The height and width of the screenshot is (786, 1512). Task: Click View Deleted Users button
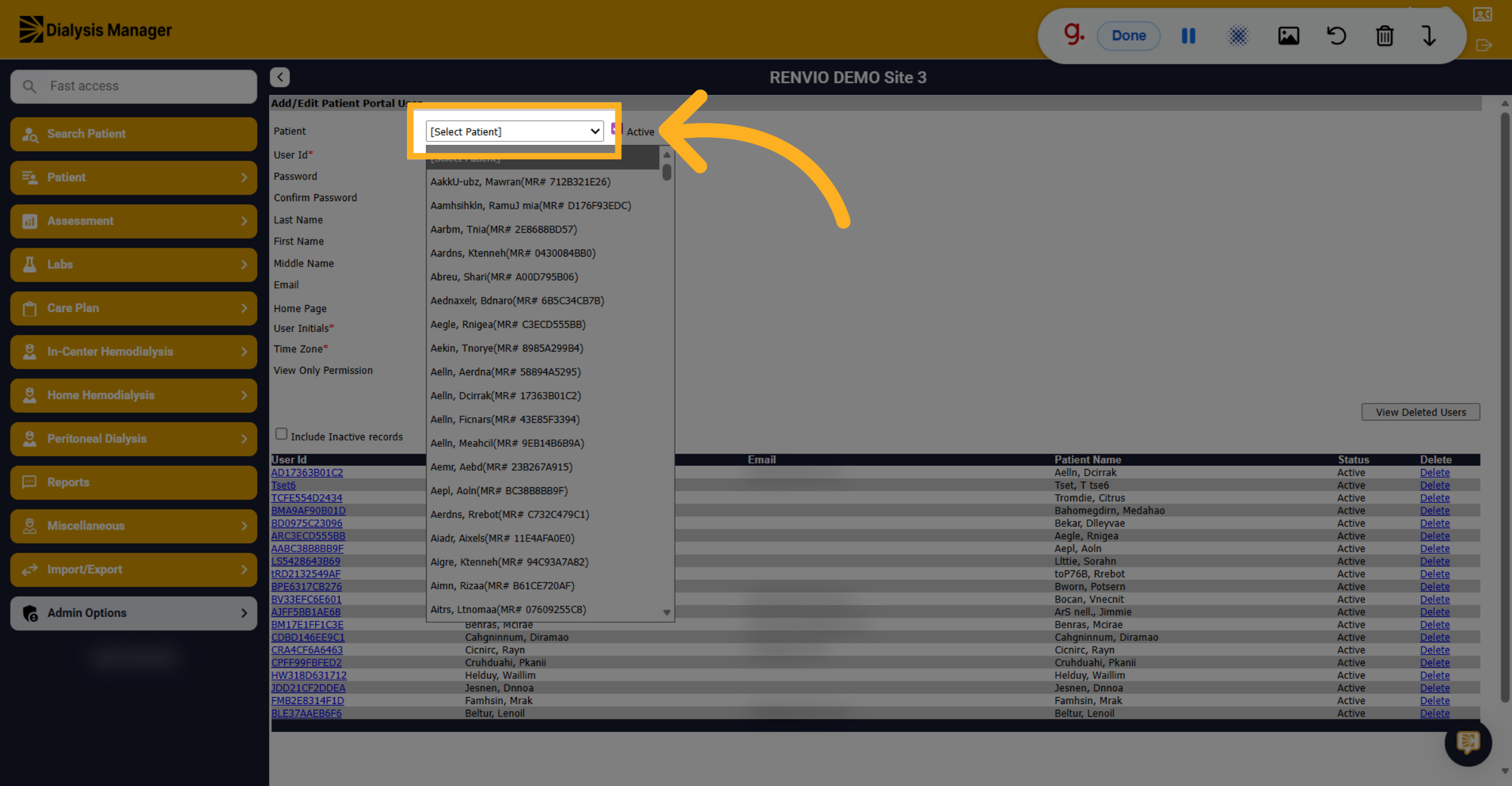point(1421,412)
